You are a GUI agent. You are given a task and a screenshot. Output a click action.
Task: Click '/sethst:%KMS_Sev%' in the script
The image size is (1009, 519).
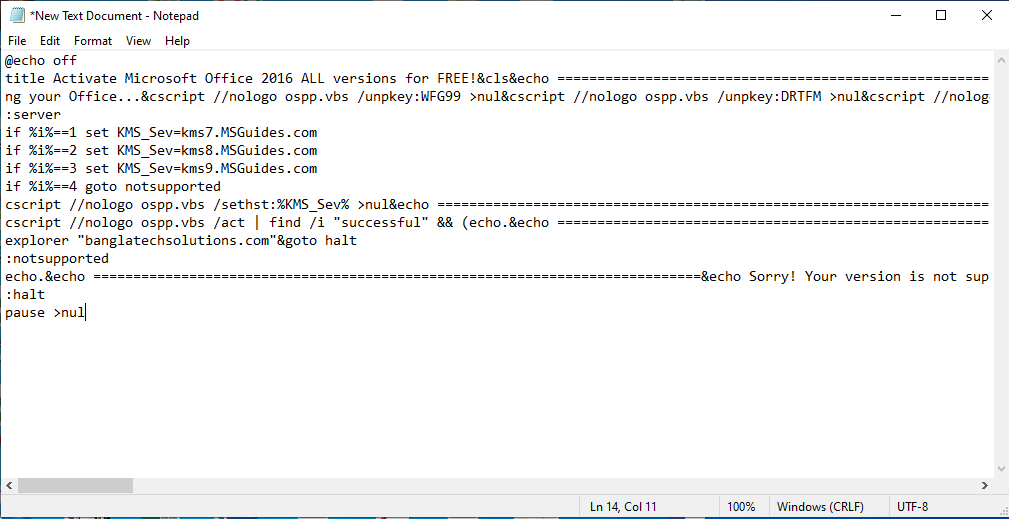pyautogui.click(x=281, y=205)
